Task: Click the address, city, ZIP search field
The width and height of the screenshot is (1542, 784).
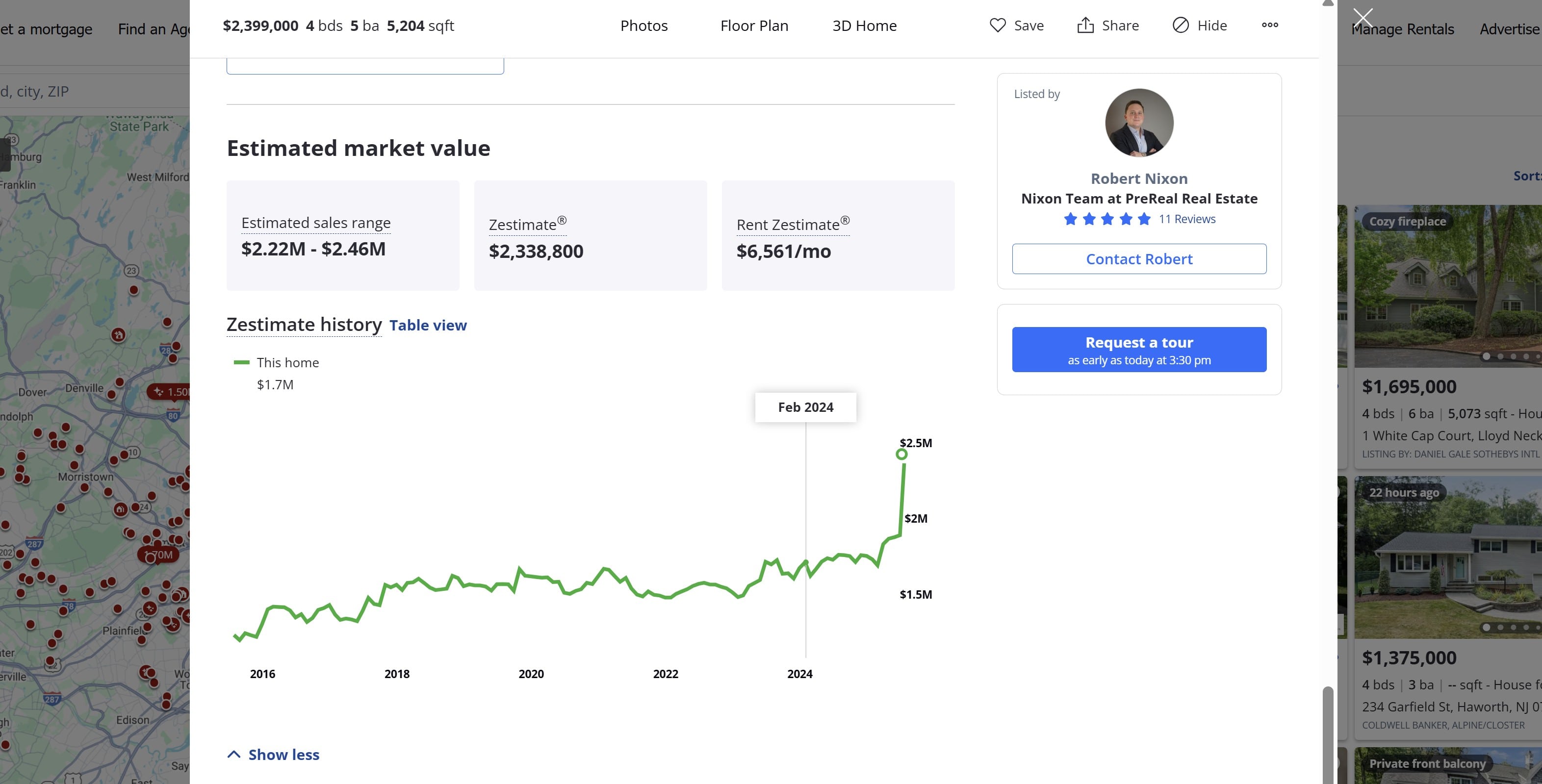Action: coord(95,91)
